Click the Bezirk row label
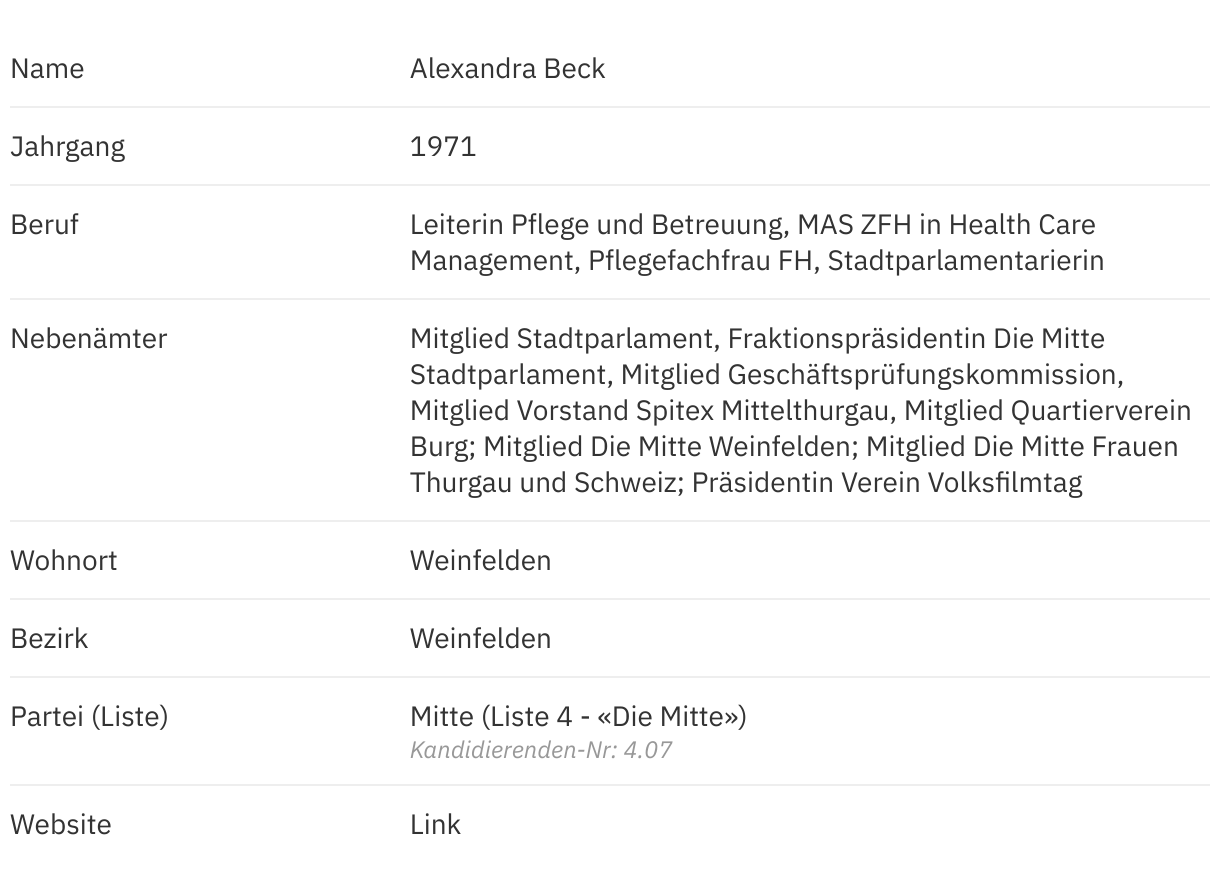 pyautogui.click(x=49, y=639)
